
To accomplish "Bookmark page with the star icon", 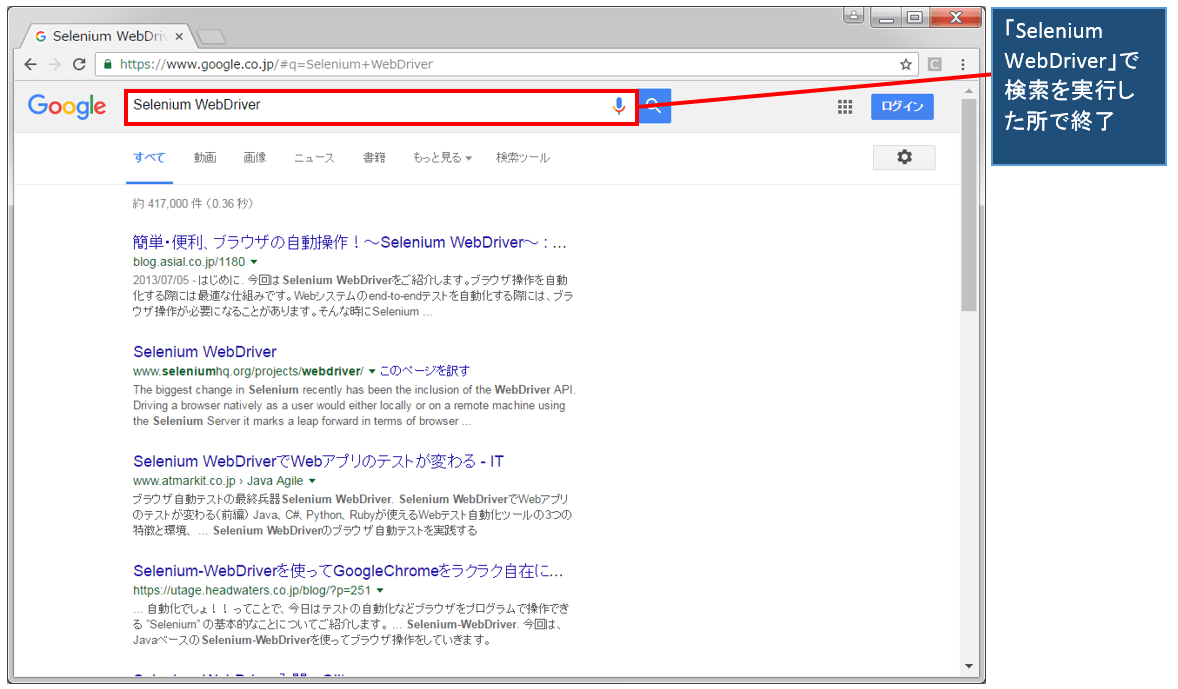I will pos(906,65).
